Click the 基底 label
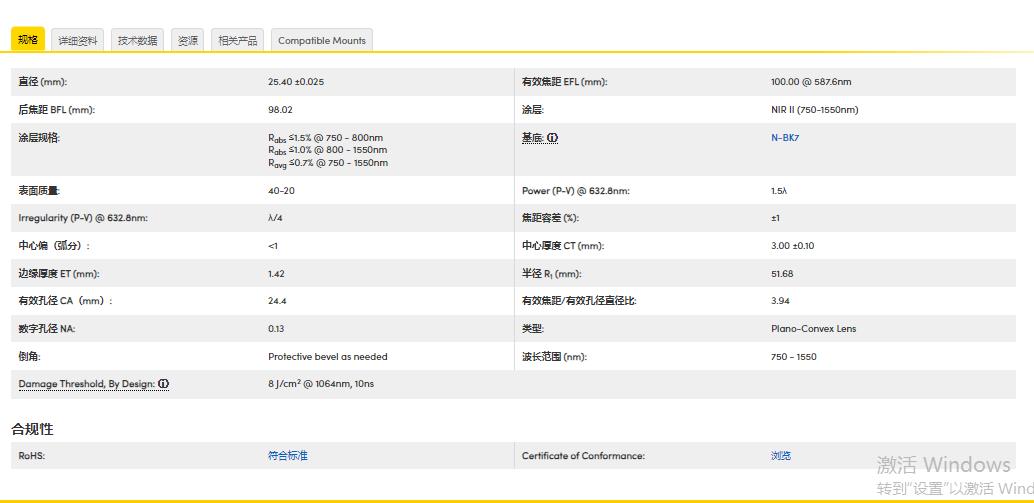This screenshot has height=503, width=1034. [x=533, y=138]
